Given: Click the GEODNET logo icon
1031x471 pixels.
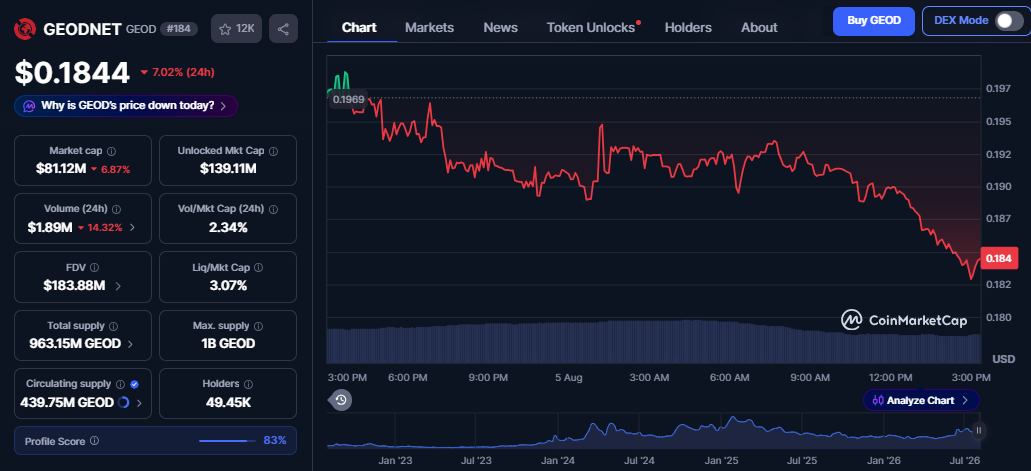Looking at the screenshot, I should (26, 29).
